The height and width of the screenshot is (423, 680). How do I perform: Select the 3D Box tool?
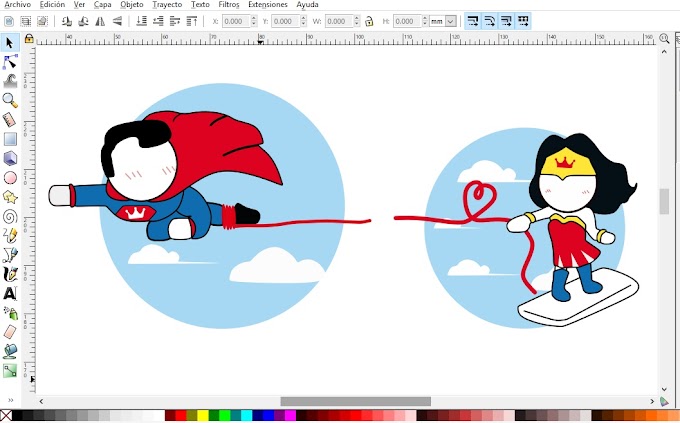click(10, 158)
